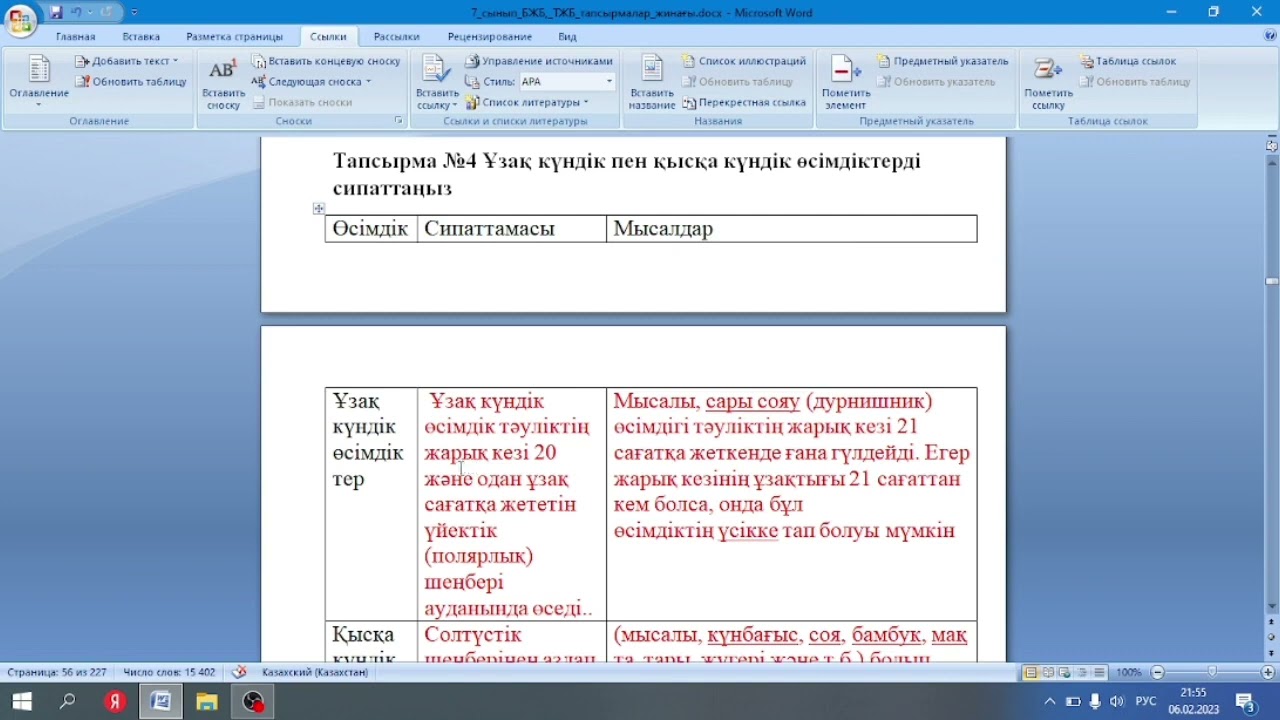
Task: Open the Office button menu
Action: (20, 19)
